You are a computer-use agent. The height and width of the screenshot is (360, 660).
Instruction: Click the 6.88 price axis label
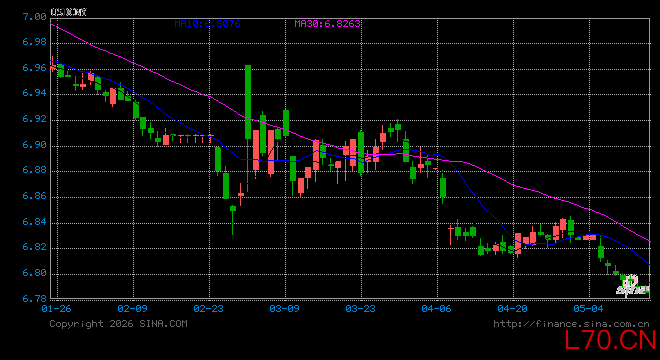(35, 171)
